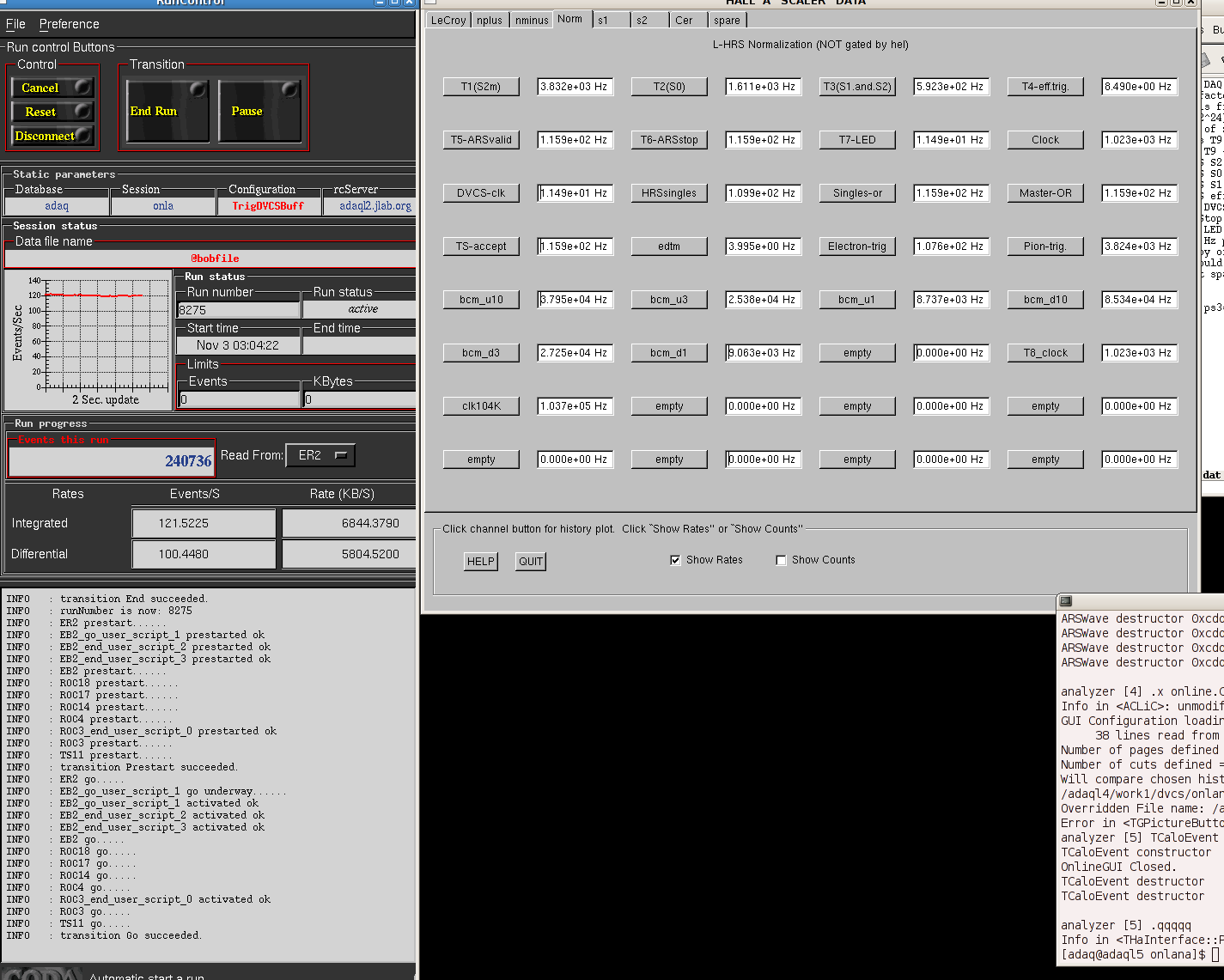Click the T1(S2m) rate value 3.832e+03 Hz

pyautogui.click(x=575, y=87)
